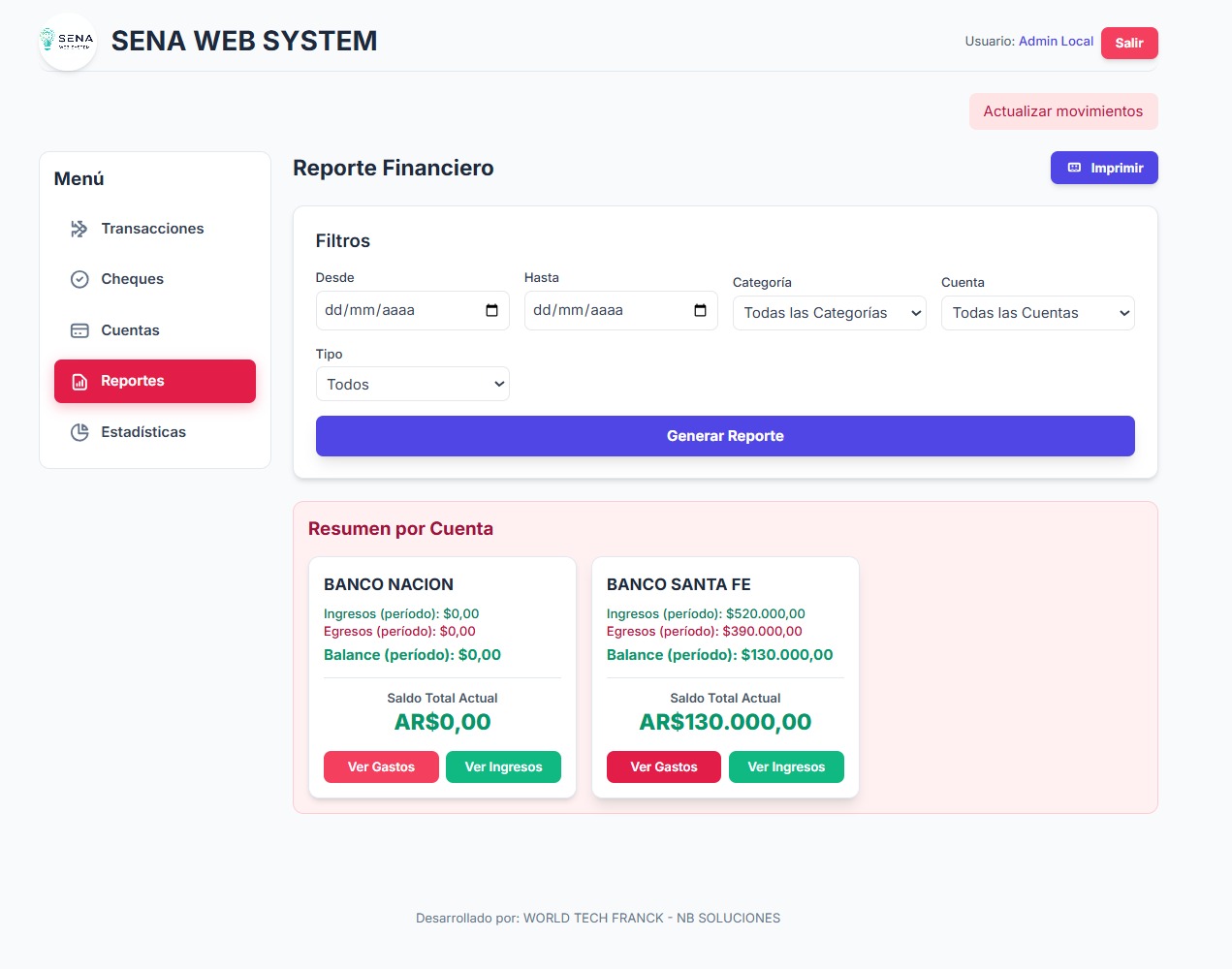Viewport: 1232px width, 969px height.
Task: Click Actualizar movimientos button
Action: [1062, 111]
